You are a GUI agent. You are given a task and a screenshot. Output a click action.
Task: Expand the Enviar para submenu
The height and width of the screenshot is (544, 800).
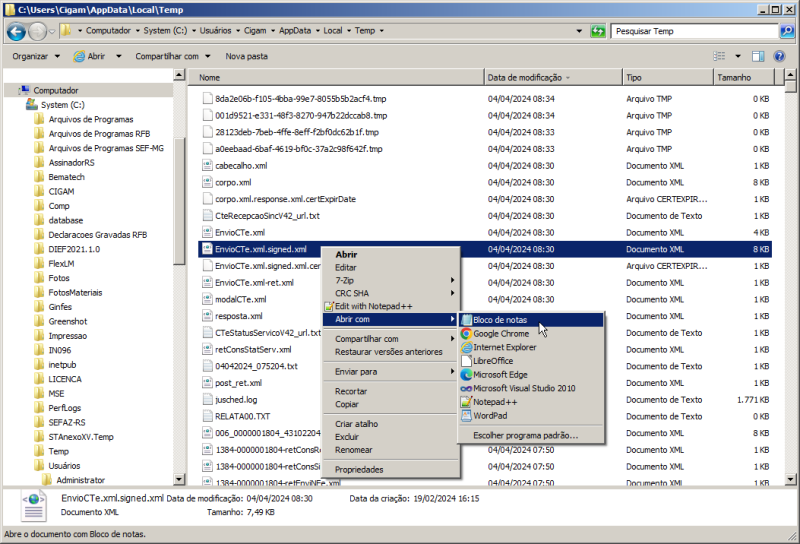click(x=390, y=372)
